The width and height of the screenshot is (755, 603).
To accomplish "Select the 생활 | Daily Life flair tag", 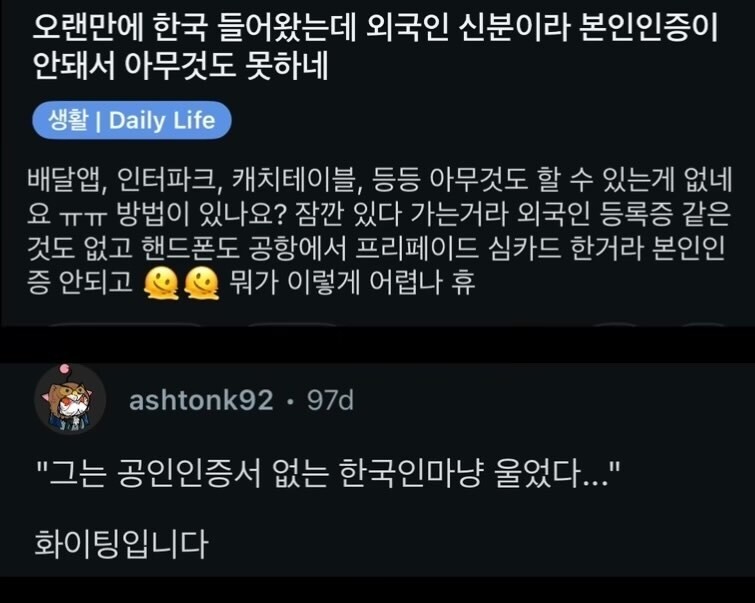I will [x=132, y=120].
